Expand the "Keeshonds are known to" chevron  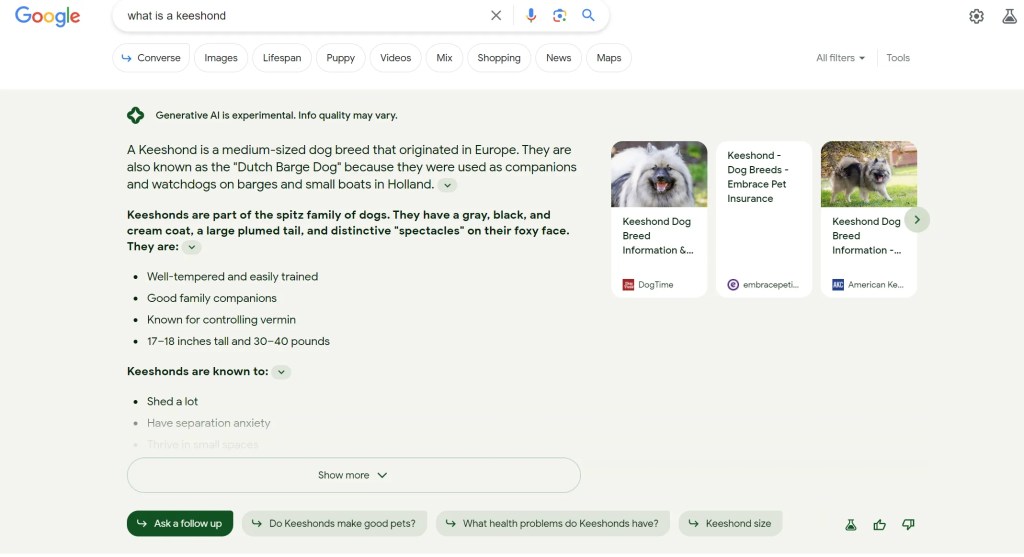[x=282, y=372]
